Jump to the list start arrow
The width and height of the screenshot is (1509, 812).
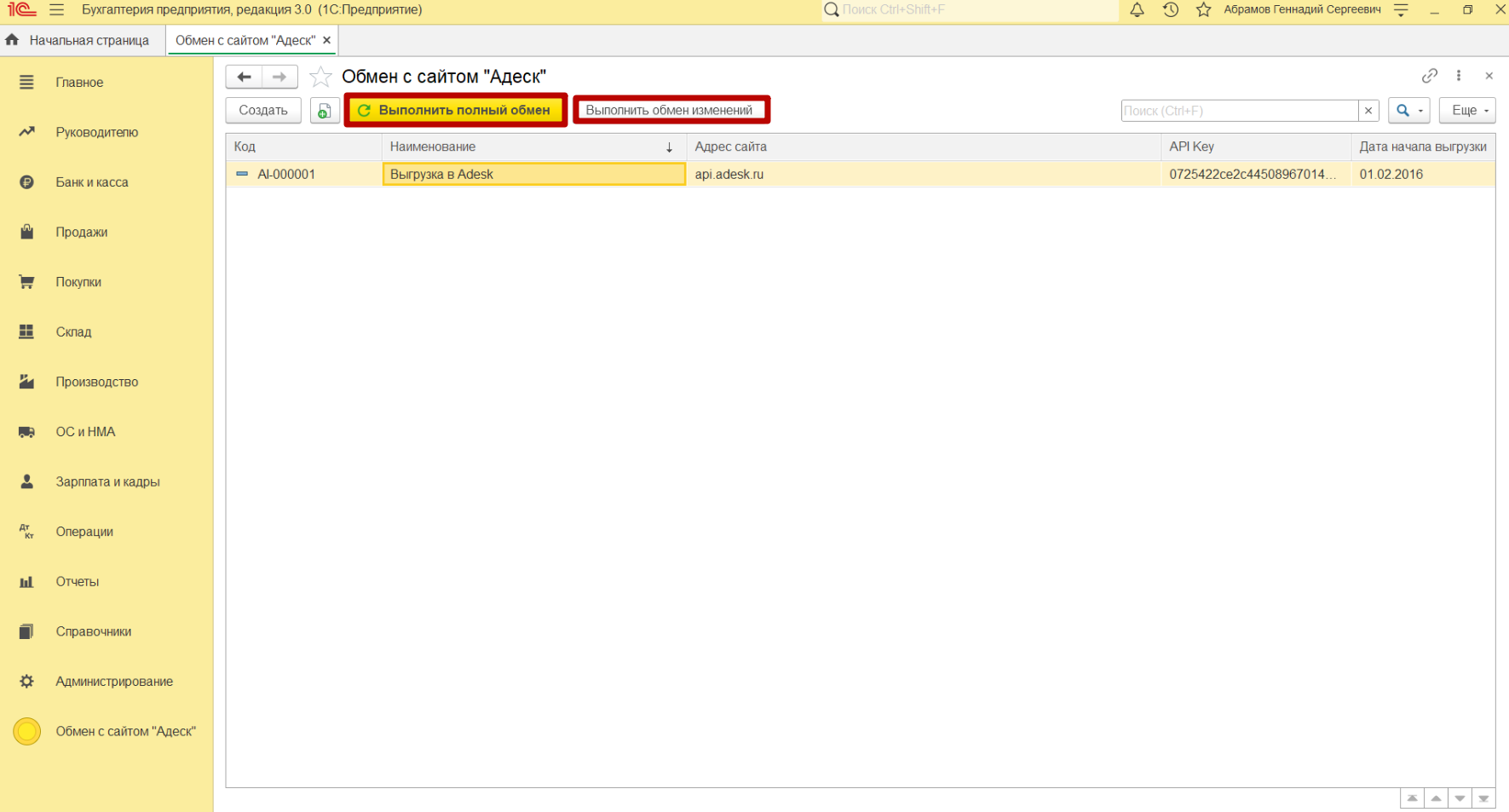[1413, 798]
